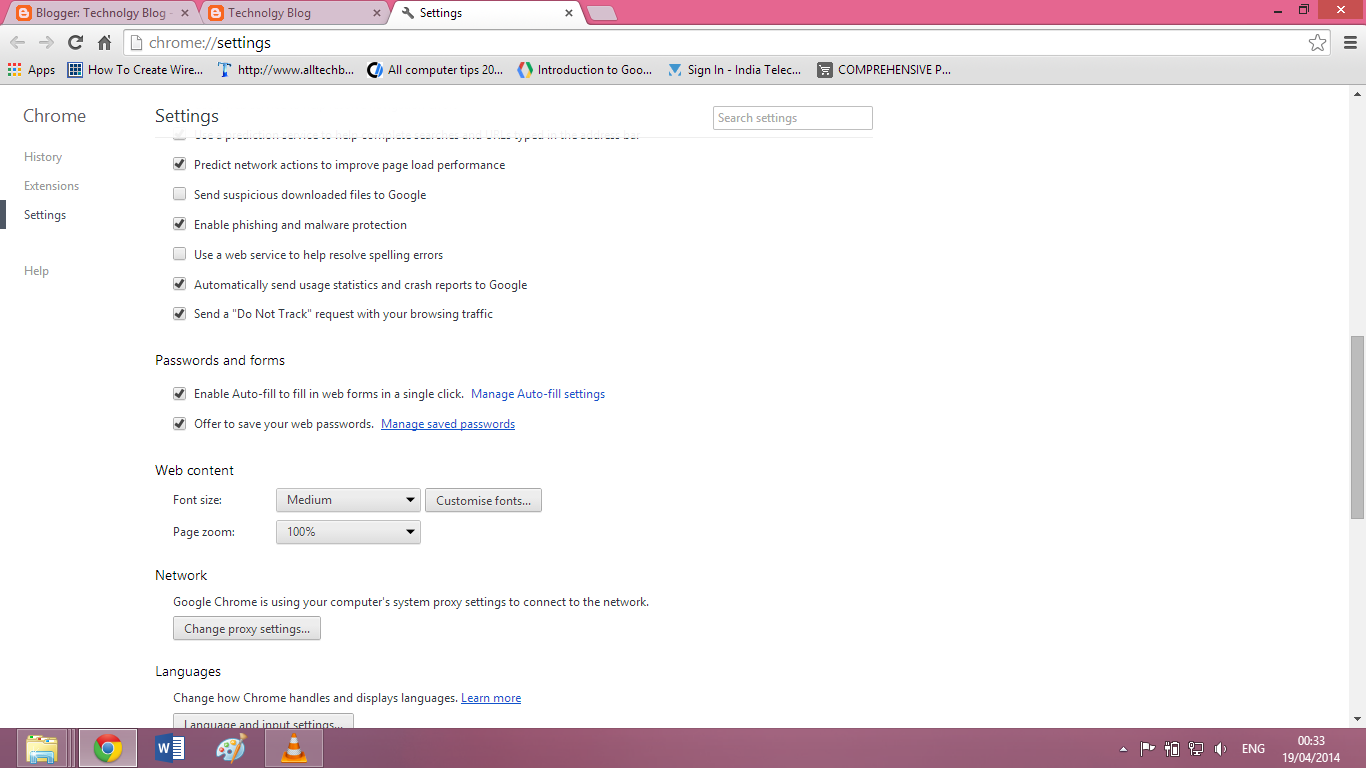This screenshot has height=768, width=1366.
Task: Close the Settings tab
Action: [569, 13]
